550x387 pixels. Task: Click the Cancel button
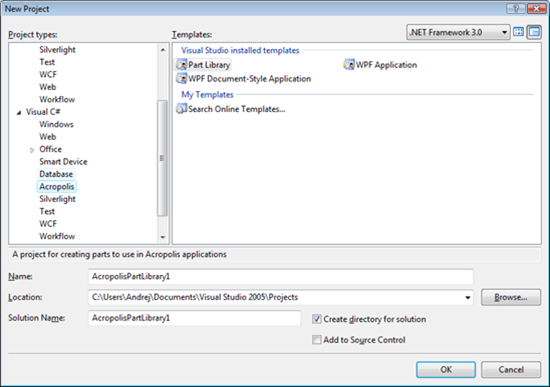point(511,369)
